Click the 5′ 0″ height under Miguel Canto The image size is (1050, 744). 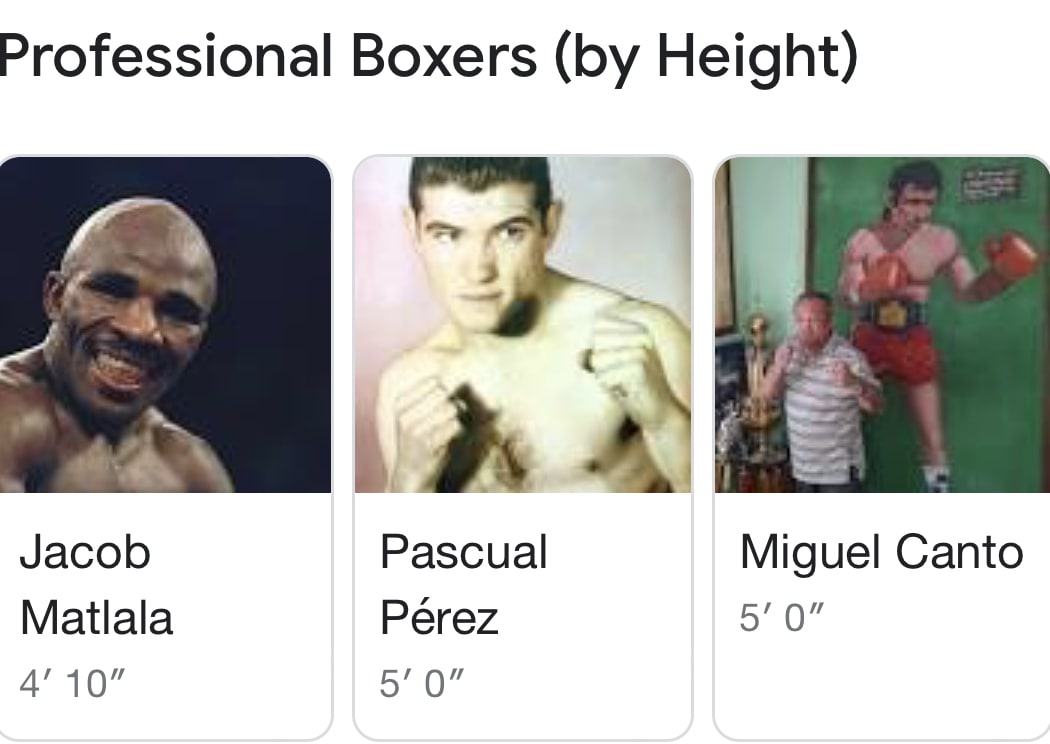tap(782, 619)
